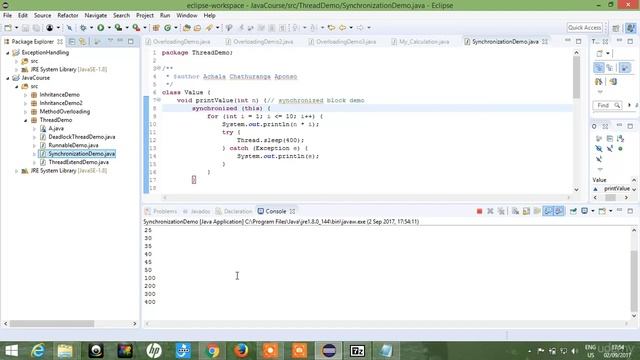Screen dimensions: 640x360
Task: Click the Package Explorer horizontal scrollbar thumb
Action: (x=52, y=324)
